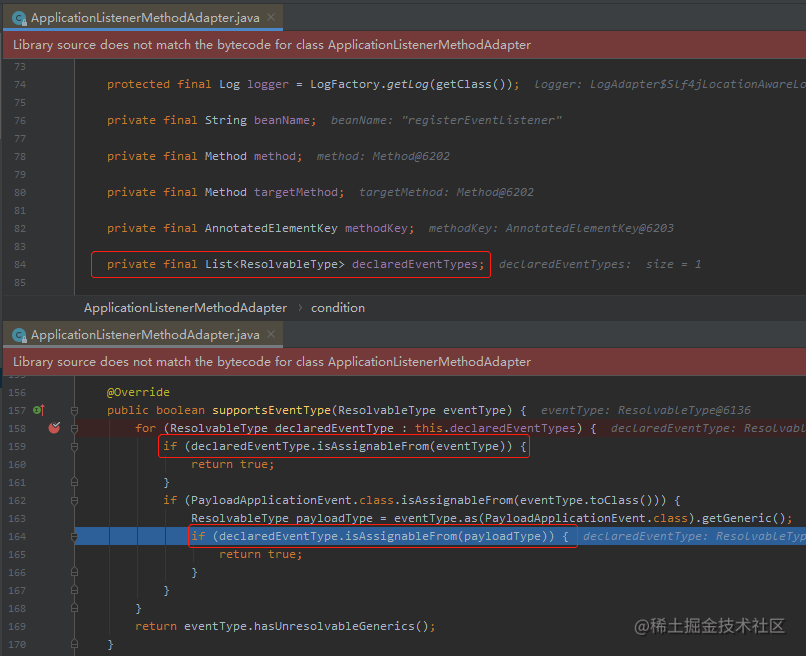Collapse the if block fold at line 159
This screenshot has width=806, height=656.
(75, 446)
